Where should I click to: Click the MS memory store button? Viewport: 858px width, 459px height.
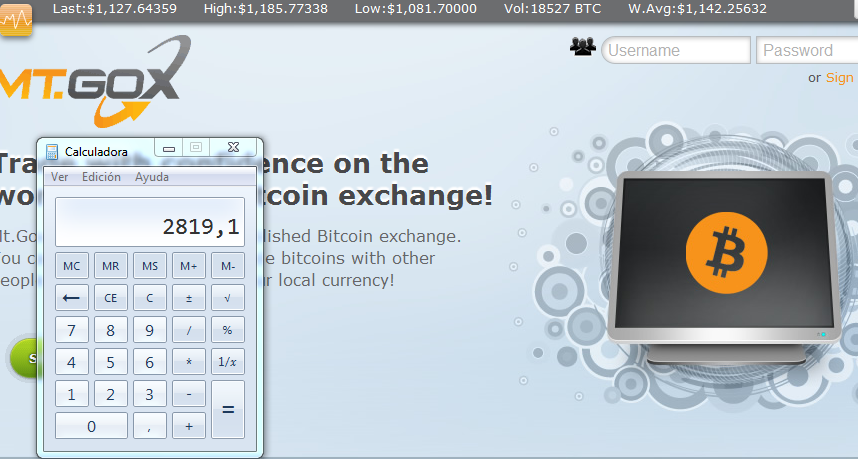click(x=149, y=266)
